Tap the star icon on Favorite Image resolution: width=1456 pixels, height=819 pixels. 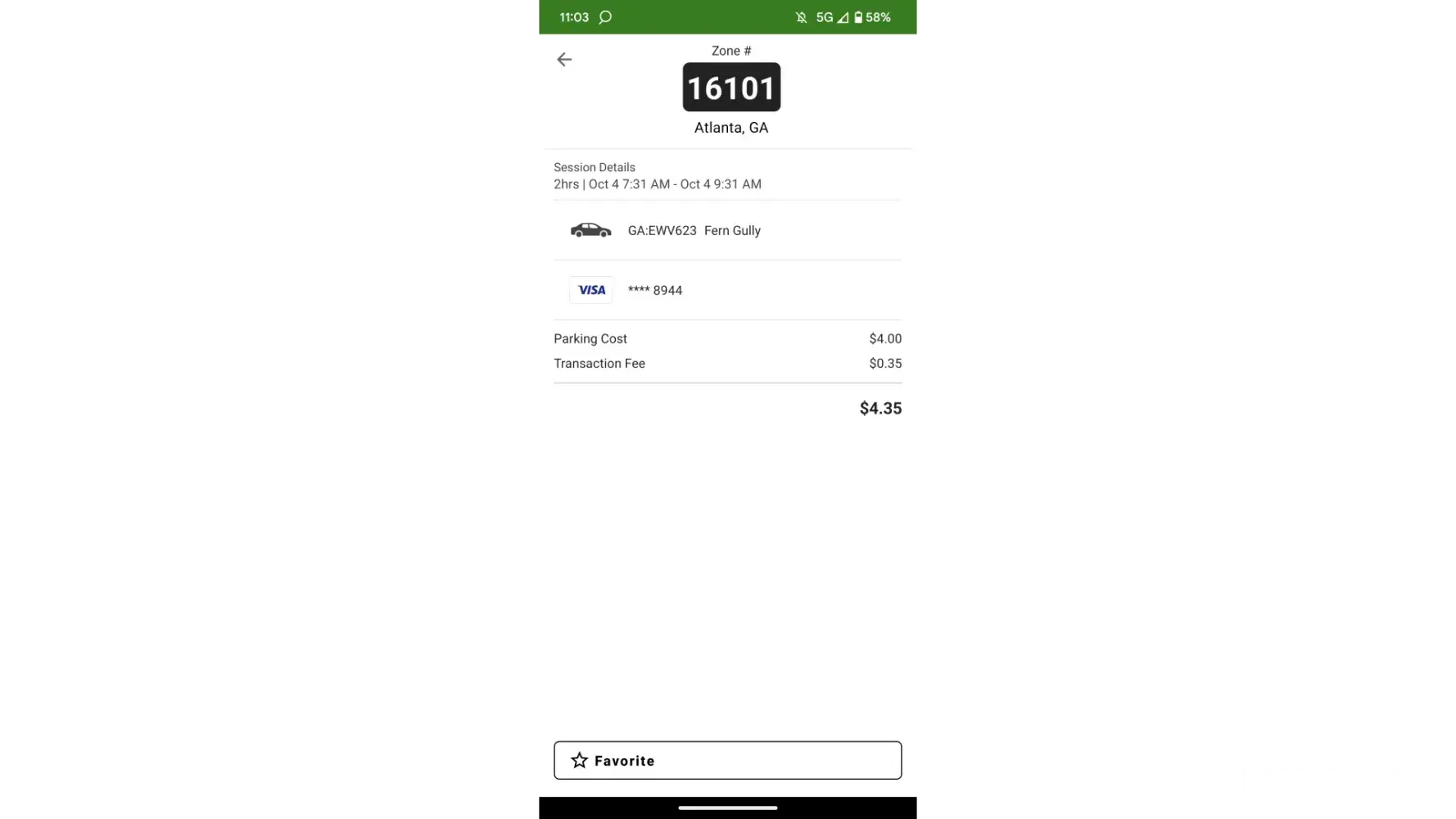click(x=580, y=760)
